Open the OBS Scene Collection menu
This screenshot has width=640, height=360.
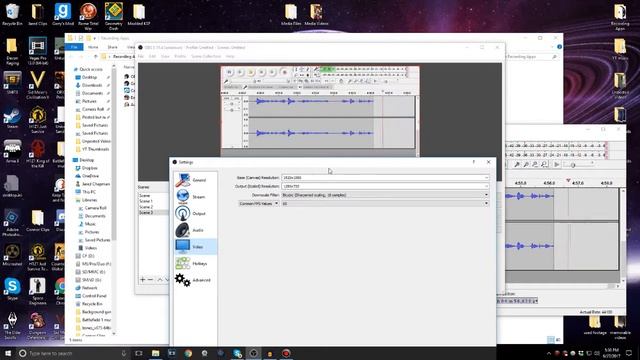pyautogui.click(x=206, y=56)
